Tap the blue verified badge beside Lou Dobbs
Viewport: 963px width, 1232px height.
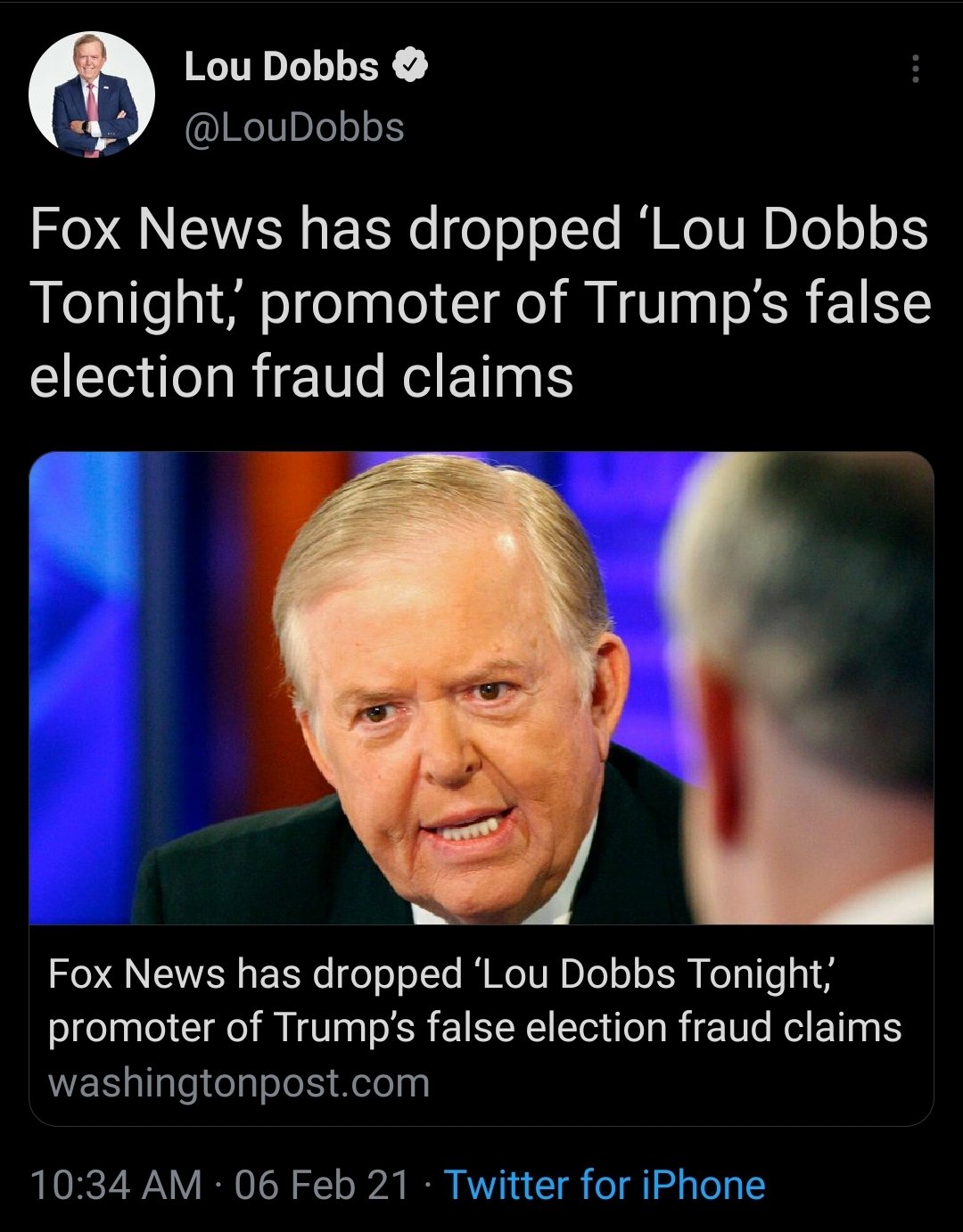coord(410,66)
